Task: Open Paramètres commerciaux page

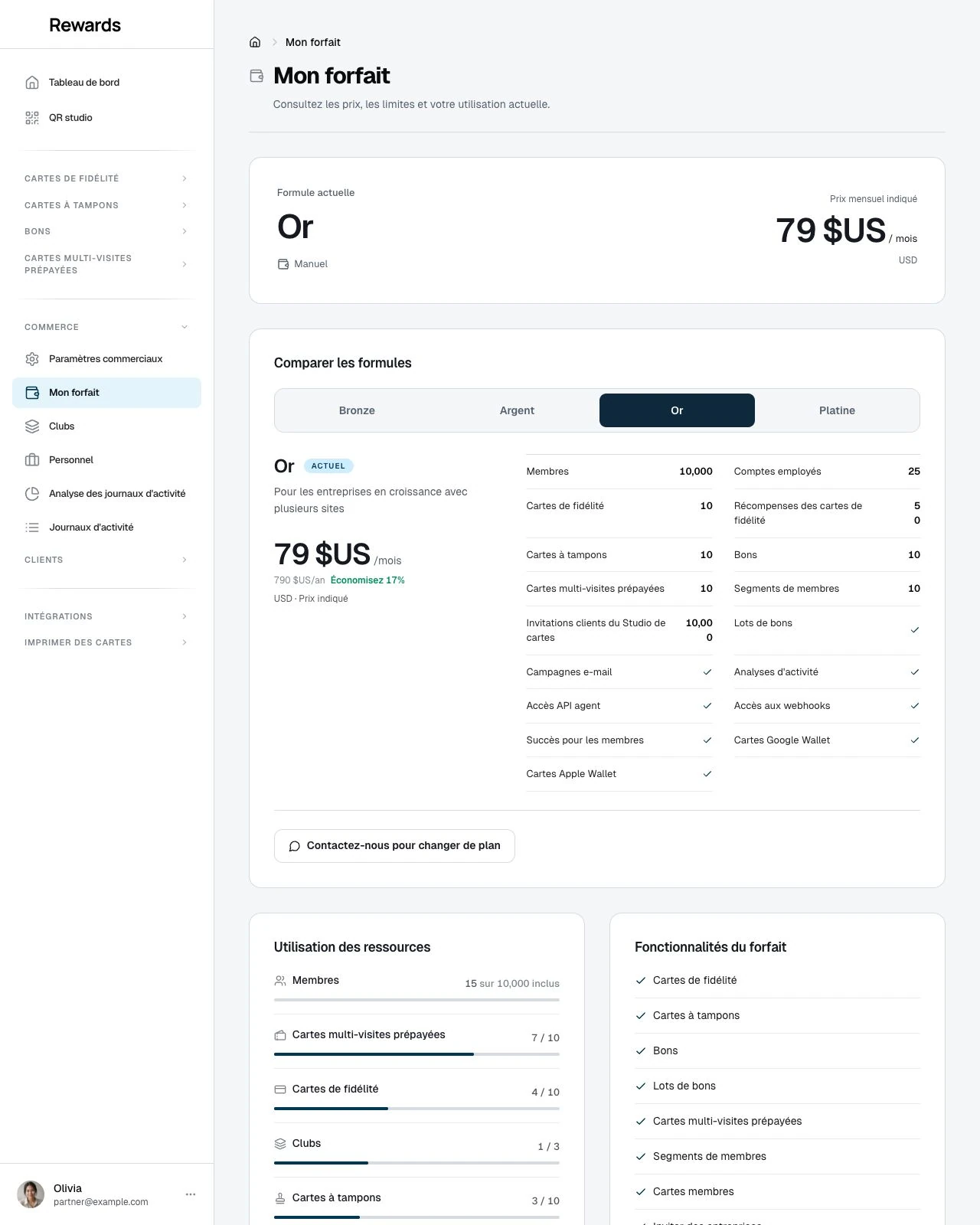Action: point(106,359)
